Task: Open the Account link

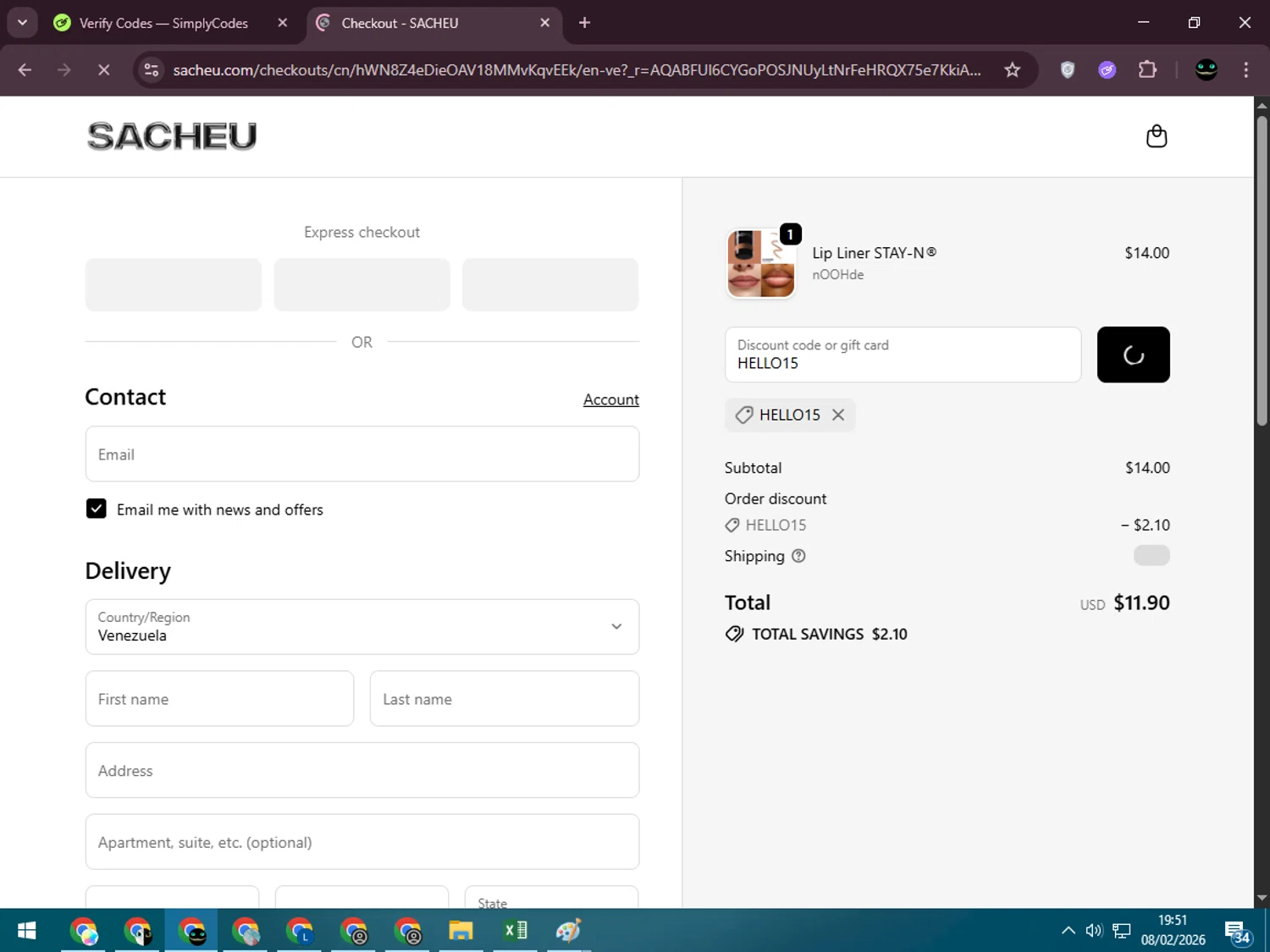Action: 611,399
